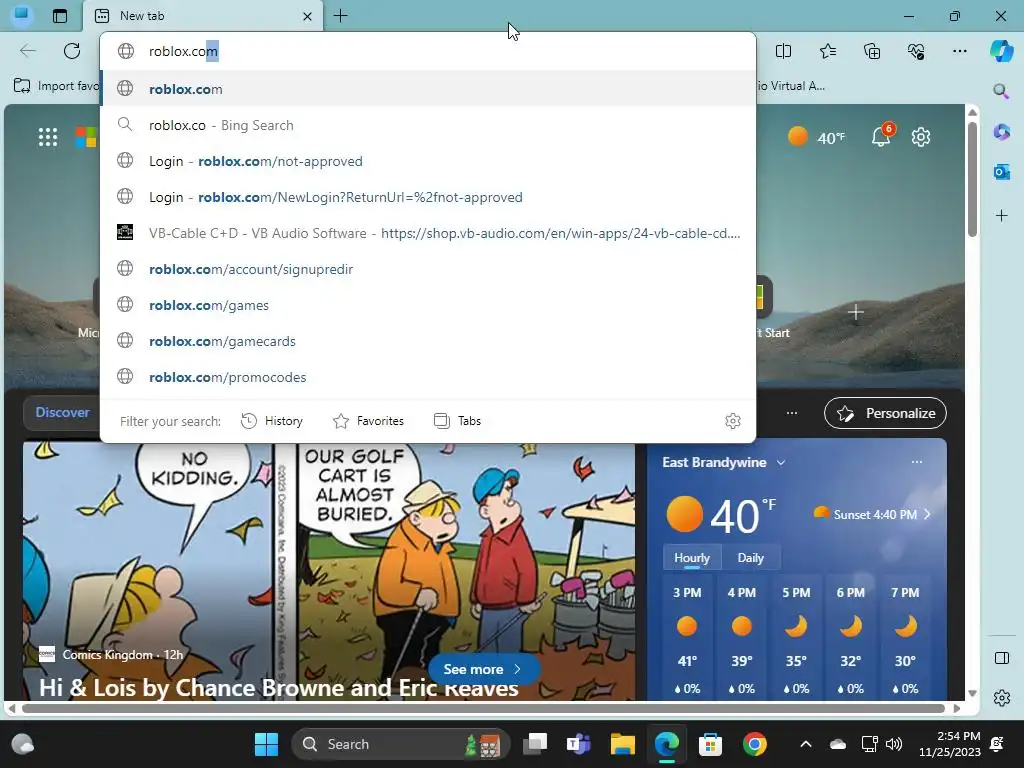Click the address bar containing roblox.com
The width and height of the screenshot is (1024, 768).
pyautogui.click(x=428, y=51)
